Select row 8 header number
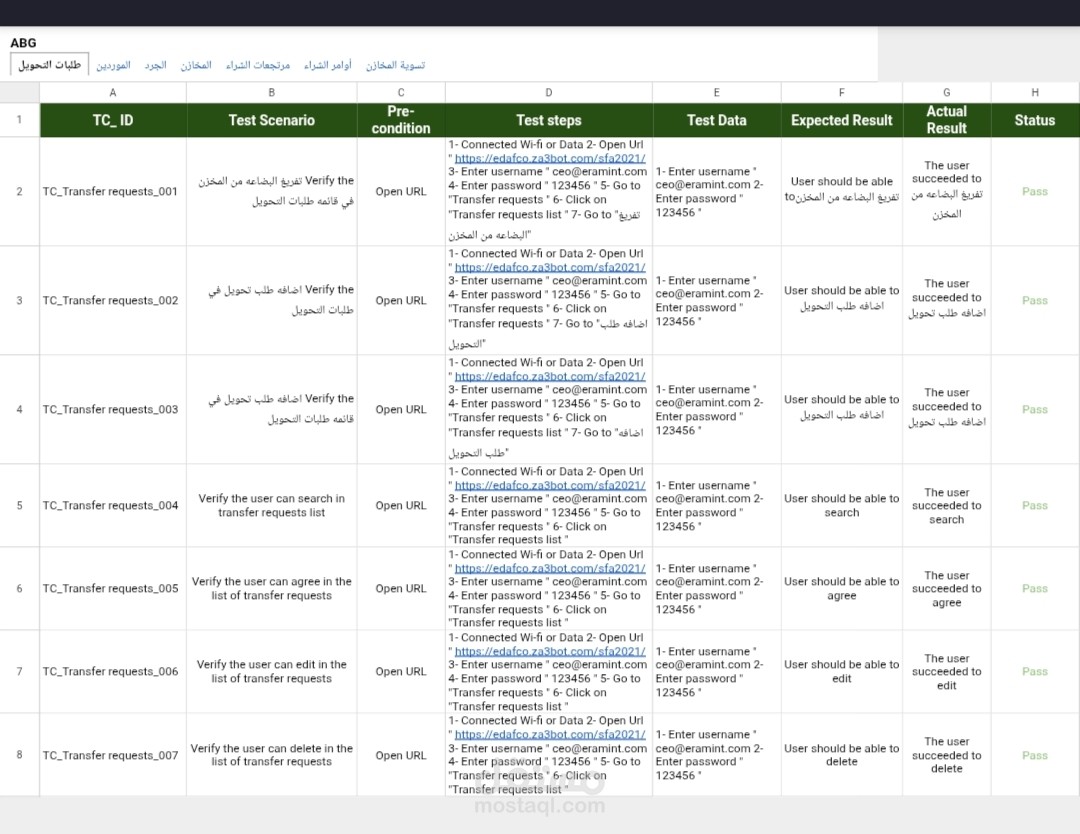 coord(19,755)
